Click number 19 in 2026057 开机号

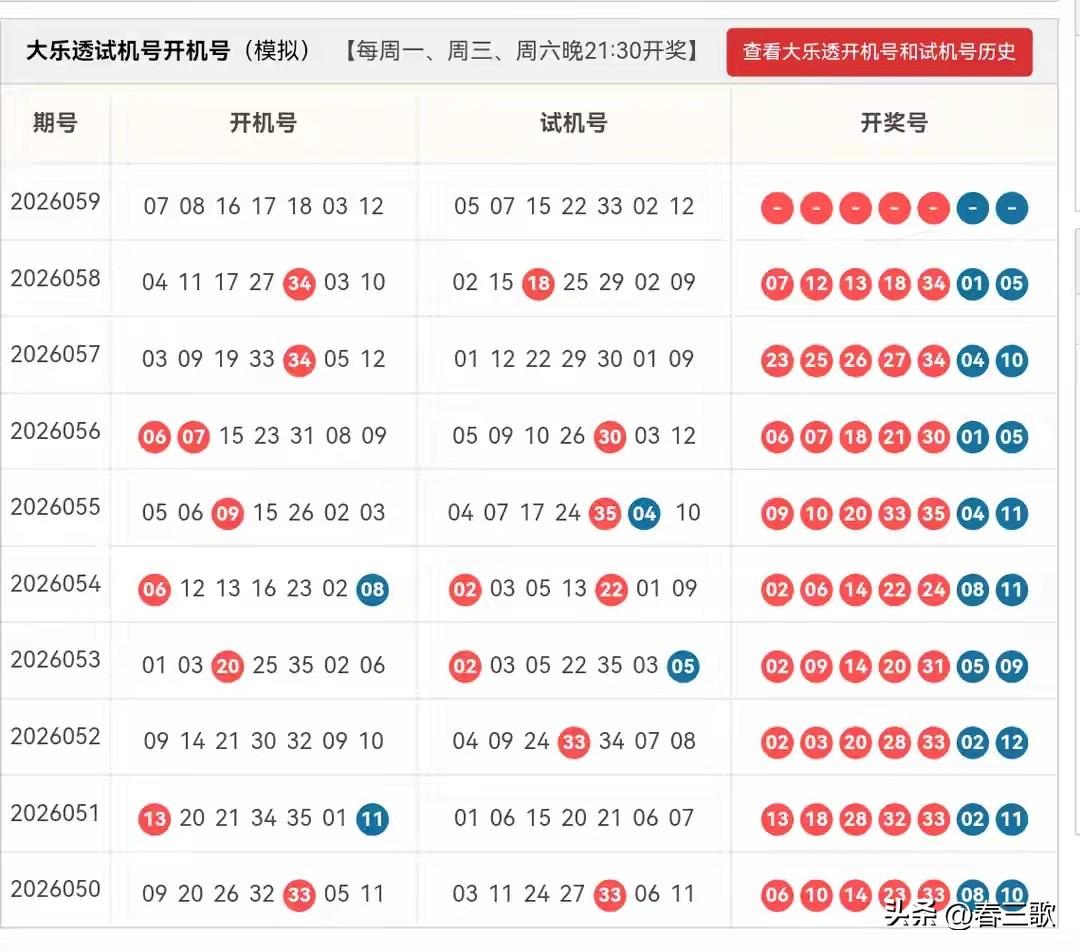[x=227, y=359]
